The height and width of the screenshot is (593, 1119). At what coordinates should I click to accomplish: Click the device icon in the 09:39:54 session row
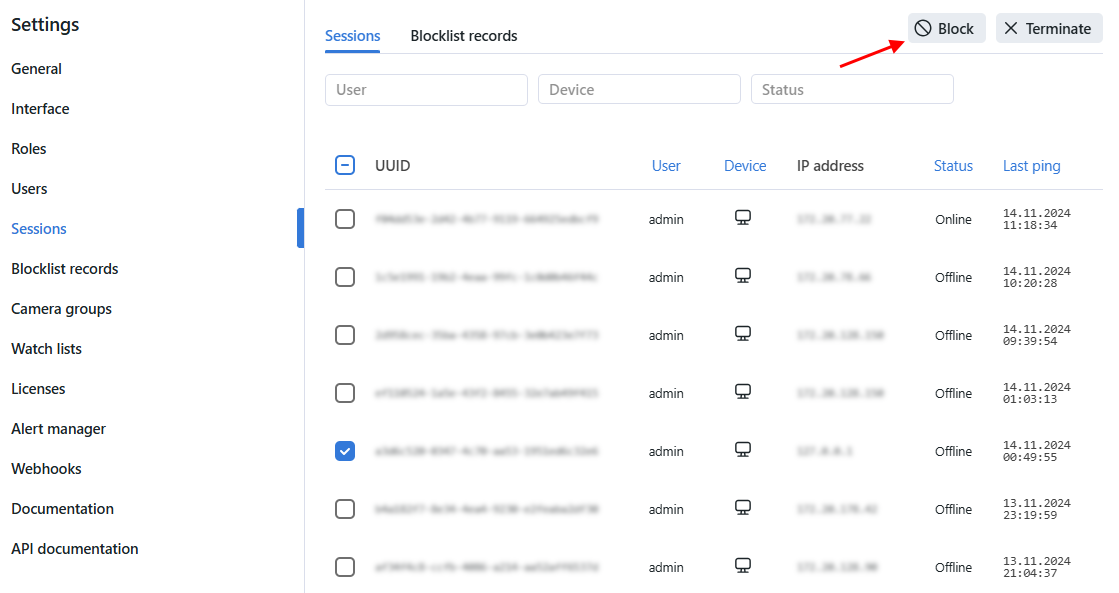(743, 334)
